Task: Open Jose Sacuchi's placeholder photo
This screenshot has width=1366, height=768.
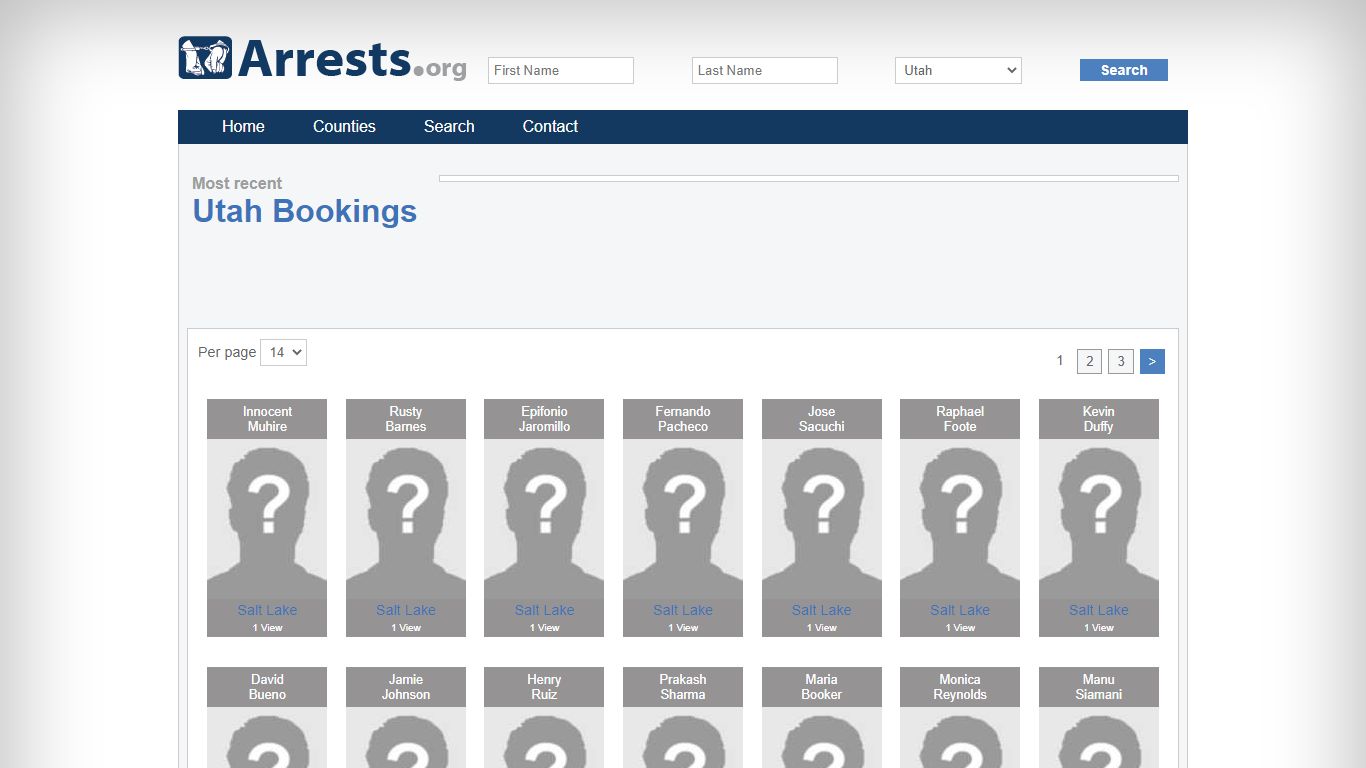Action: click(822, 519)
